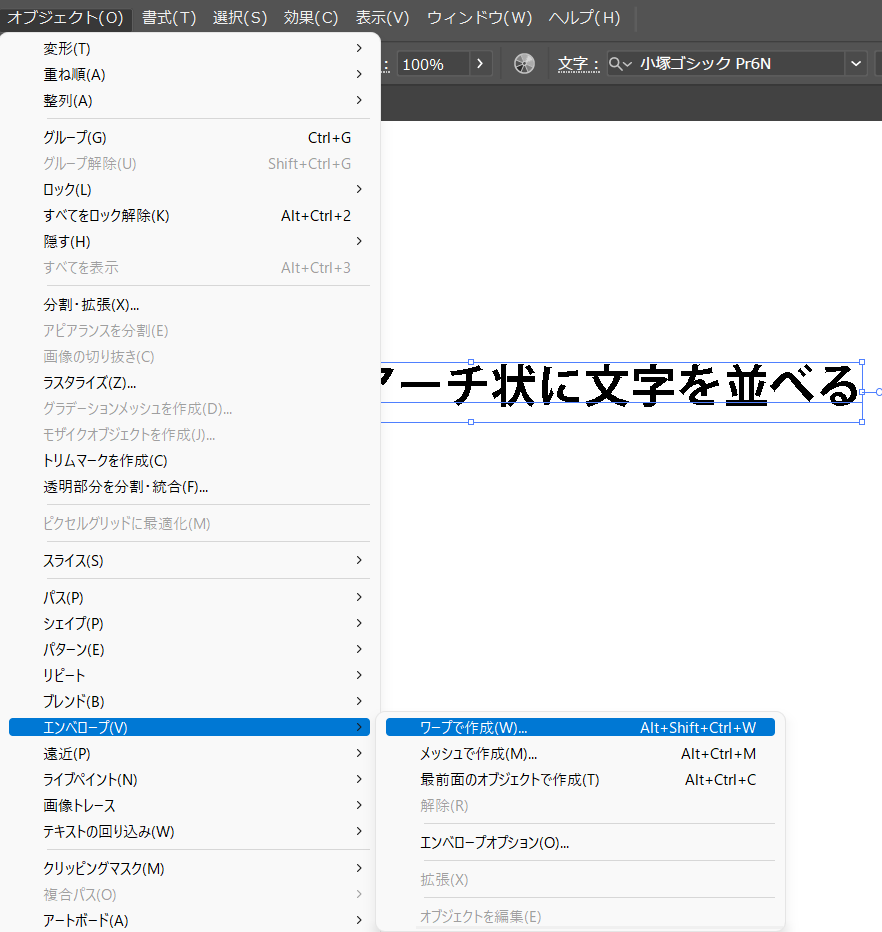Image resolution: width=882 pixels, height=932 pixels.
Task: Choose メッシュで作成(M)... in envelope submenu
Action: 580,754
